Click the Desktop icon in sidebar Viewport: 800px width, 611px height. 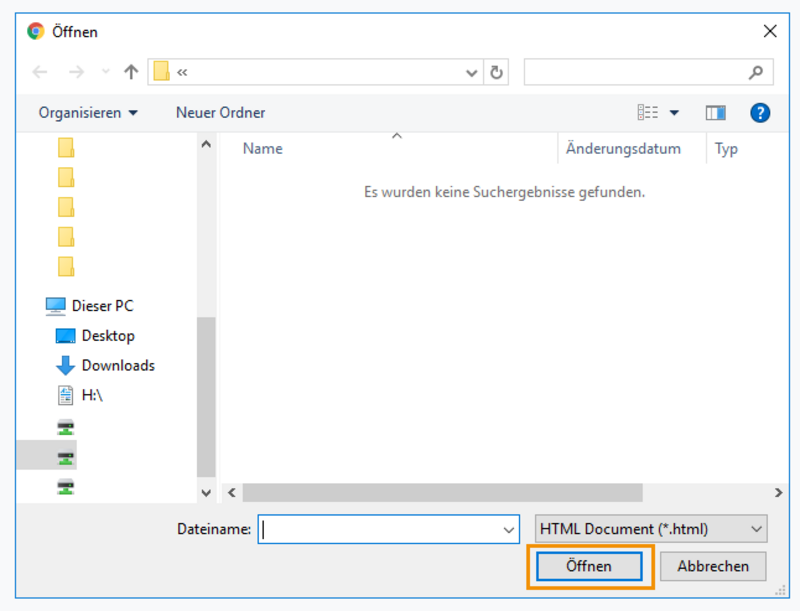pos(65,336)
